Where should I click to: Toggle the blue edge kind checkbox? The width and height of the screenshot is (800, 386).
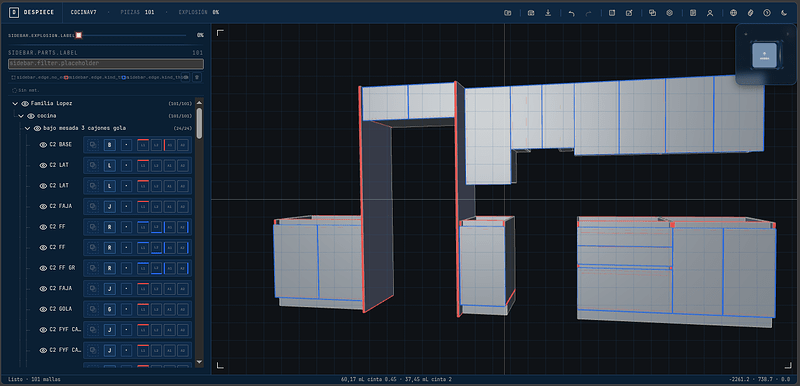click(124, 78)
